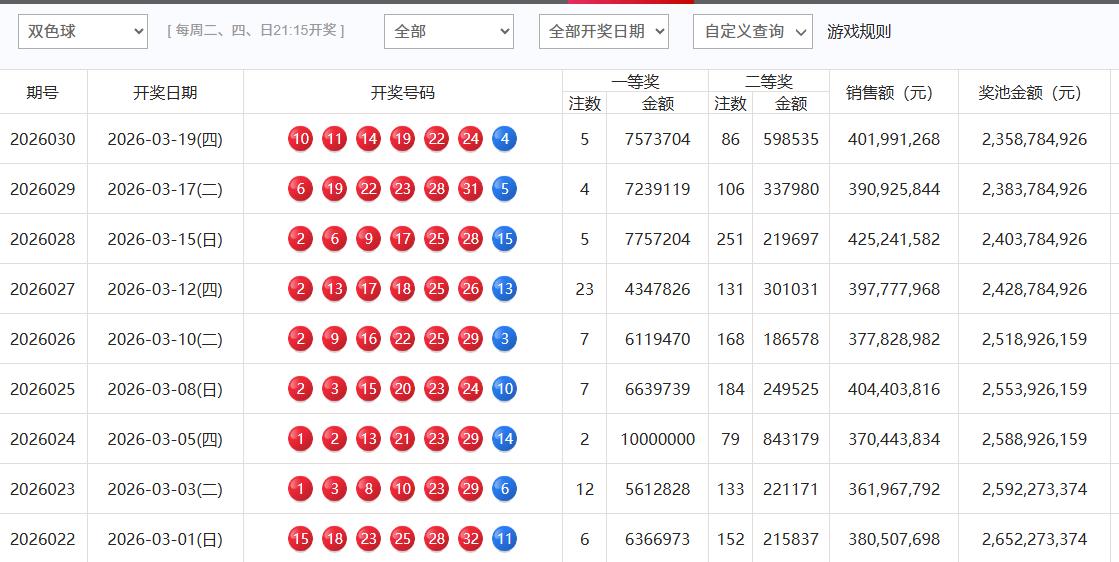This screenshot has height=562, width=1119.
Task: Select issue number 2026030
Action: tap(43, 139)
